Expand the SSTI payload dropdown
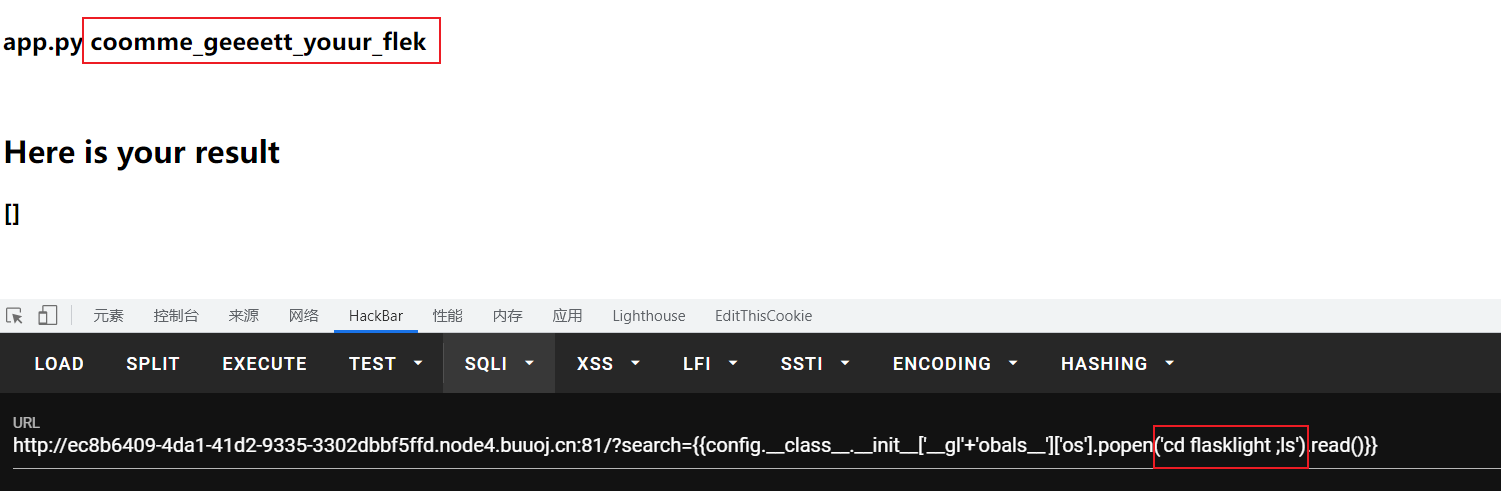The height and width of the screenshot is (491, 1501). (815, 364)
